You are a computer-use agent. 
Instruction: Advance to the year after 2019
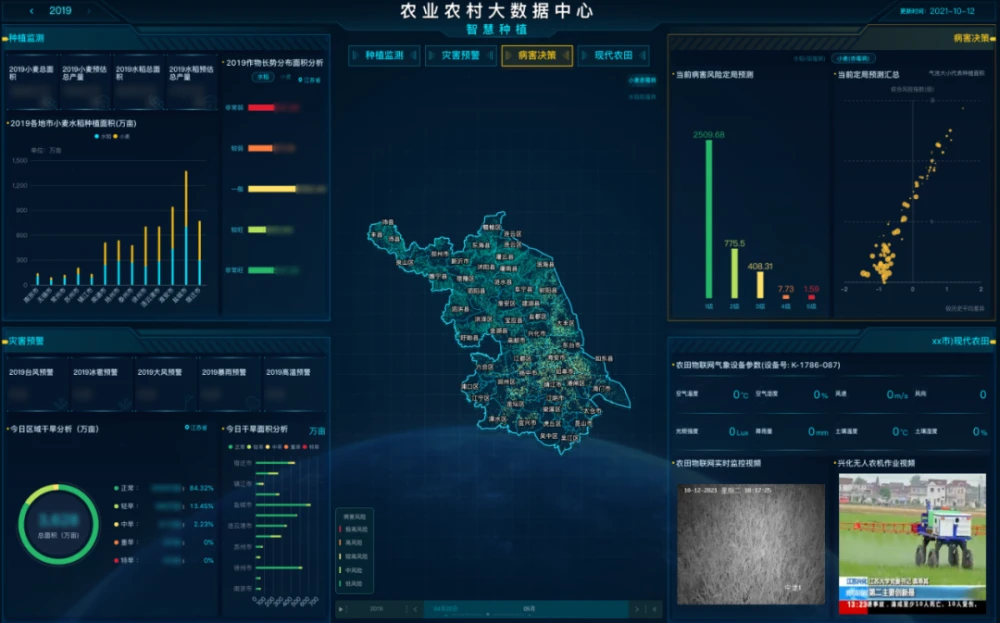pos(89,11)
